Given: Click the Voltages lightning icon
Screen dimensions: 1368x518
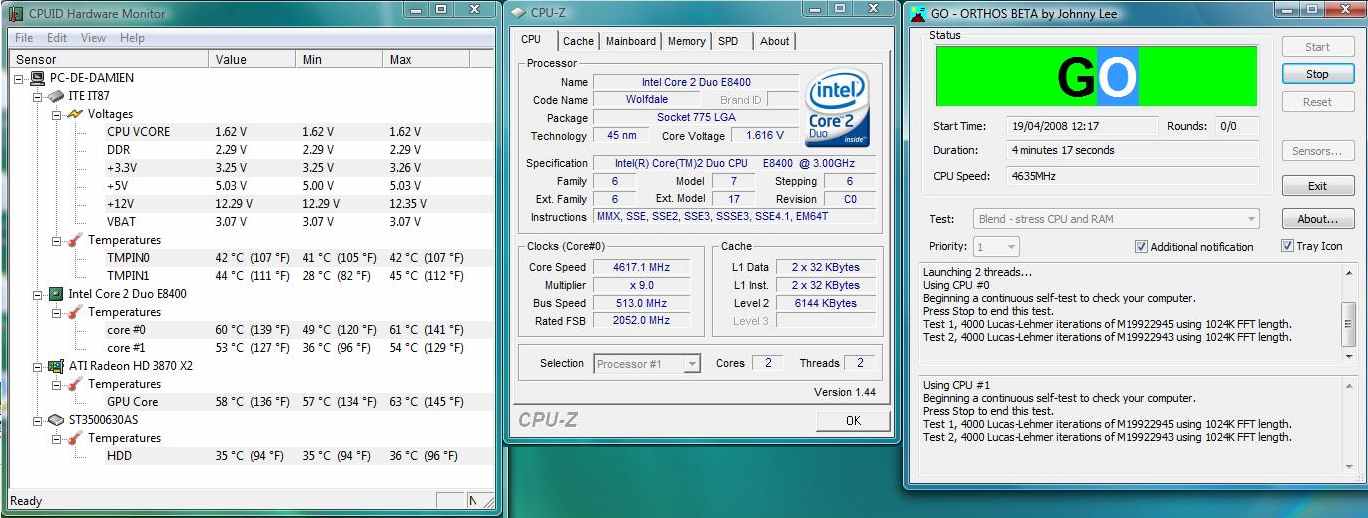Looking at the screenshot, I should click(x=75, y=114).
